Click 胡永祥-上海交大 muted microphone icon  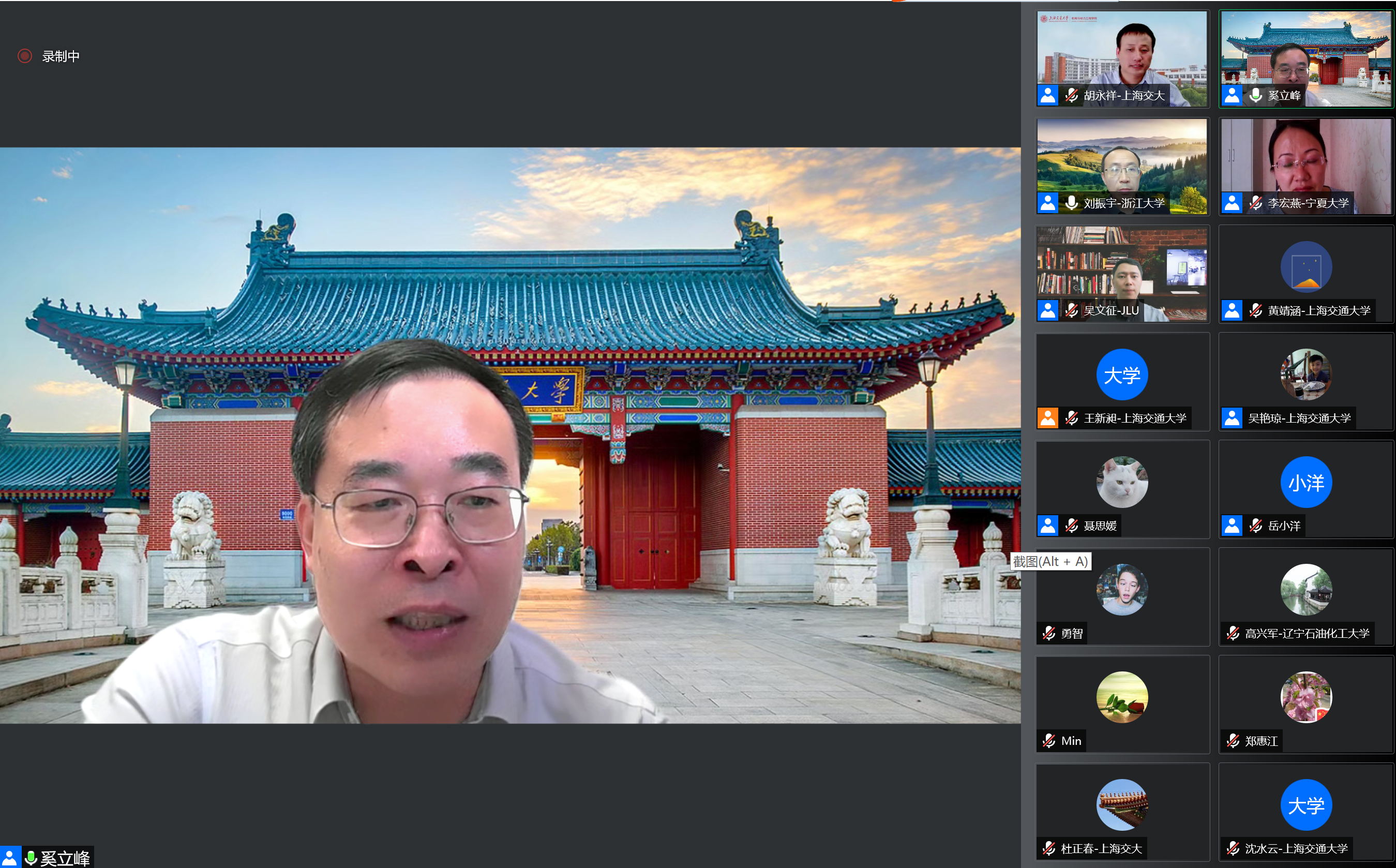pos(1071,95)
